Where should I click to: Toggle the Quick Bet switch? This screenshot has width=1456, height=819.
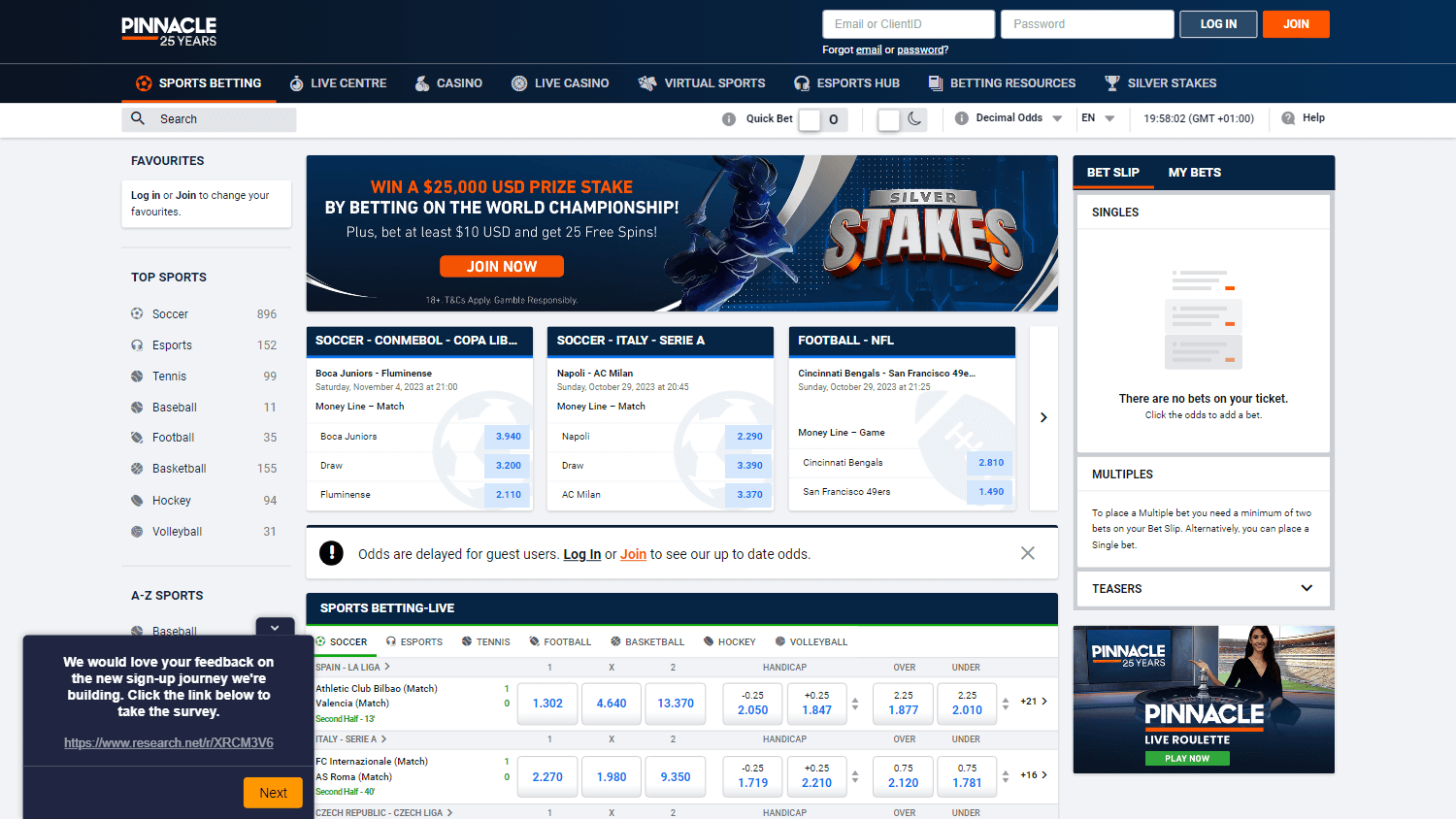click(822, 119)
